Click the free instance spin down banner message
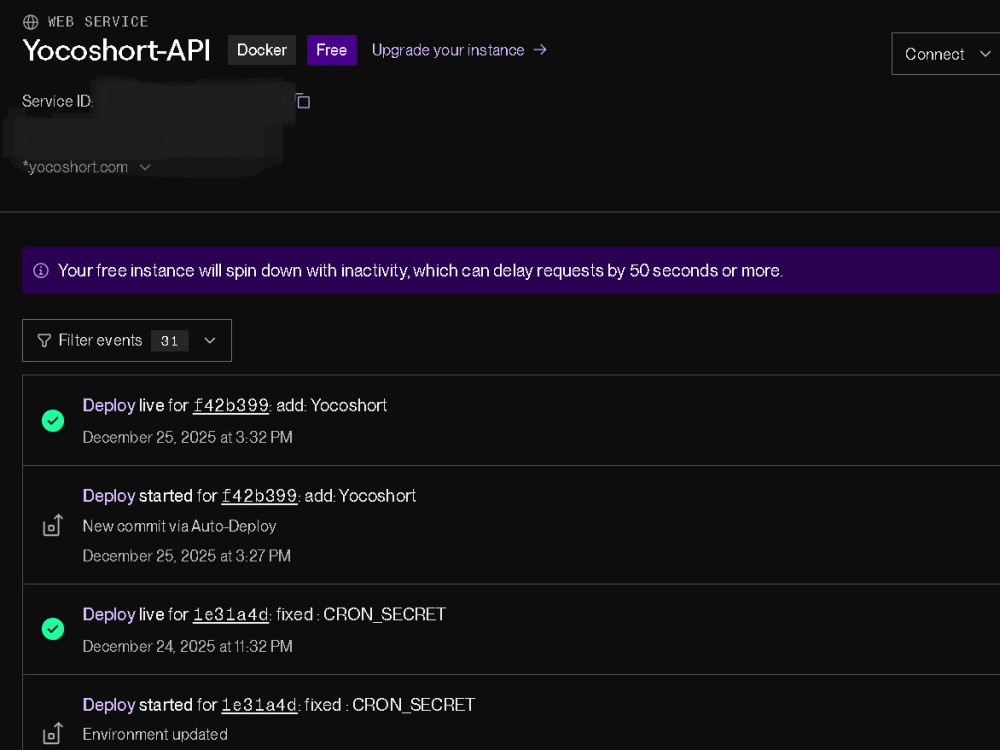 click(420, 270)
